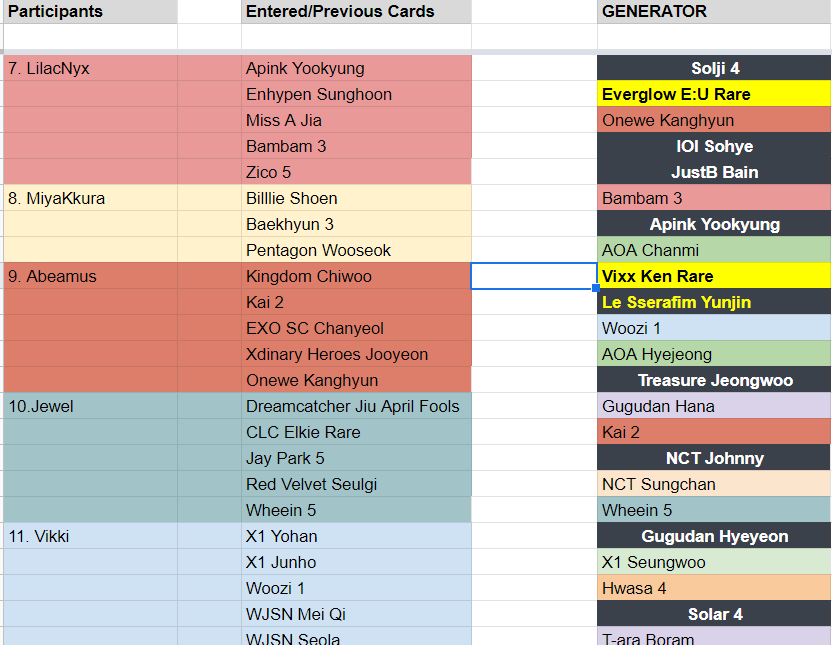Select the 10.Jewel participant cell

click(x=90, y=406)
